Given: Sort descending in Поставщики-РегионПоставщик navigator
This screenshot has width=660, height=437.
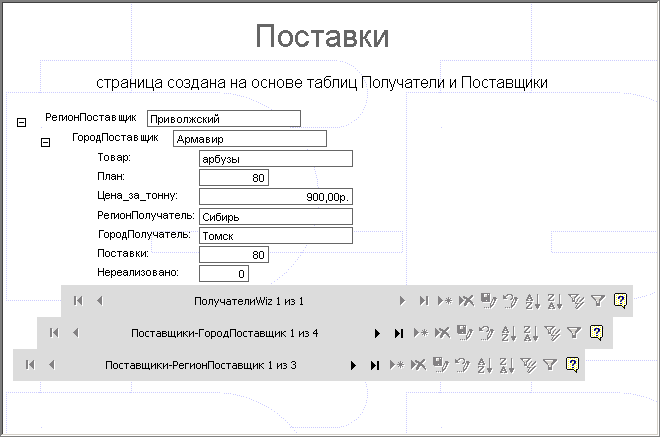Looking at the screenshot, I should pos(506,365).
